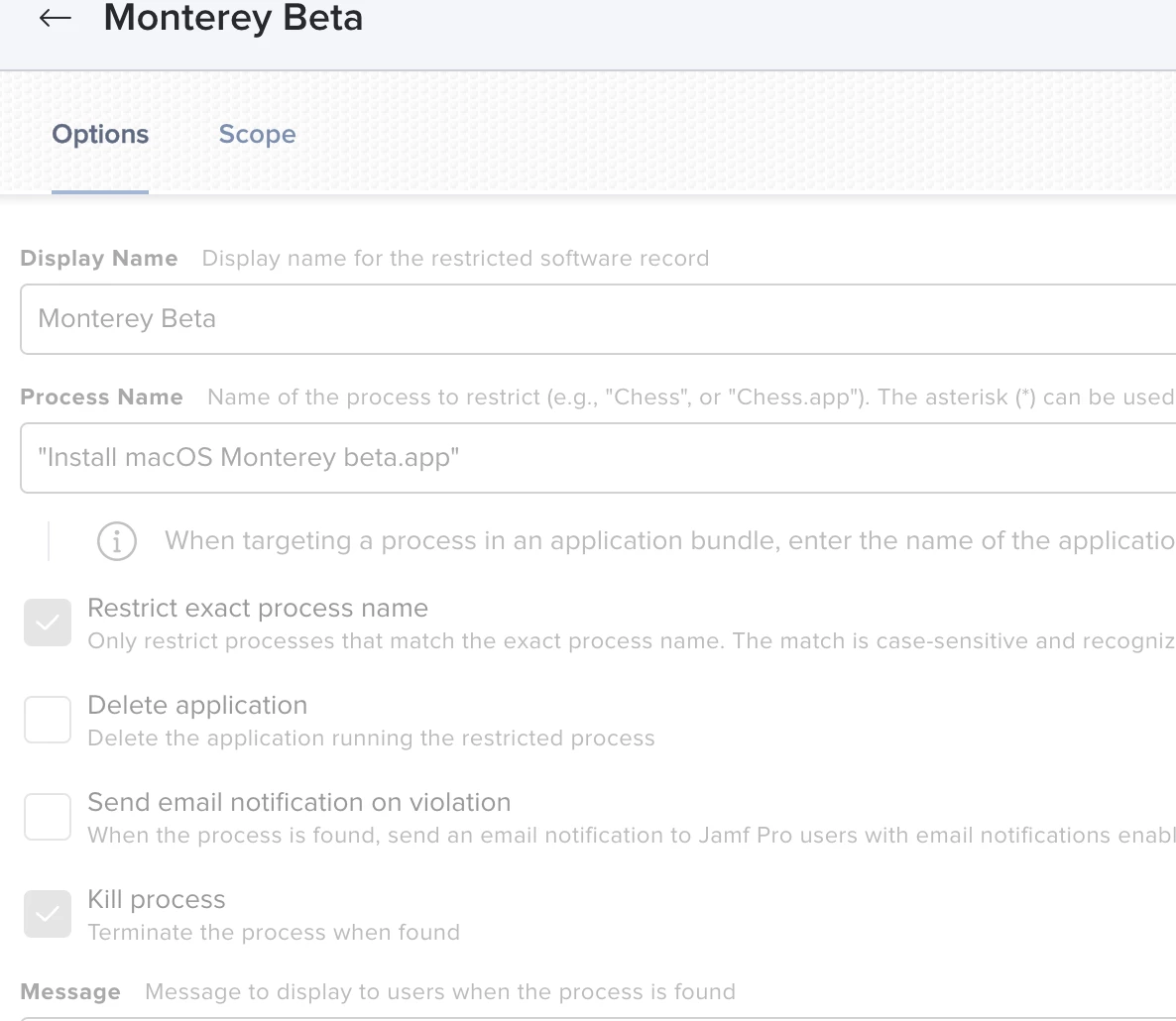Open the Options tab
1176x1021 pixels.
[100, 134]
